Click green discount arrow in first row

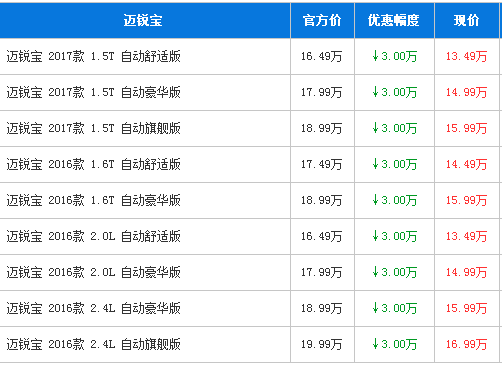click(x=375, y=56)
